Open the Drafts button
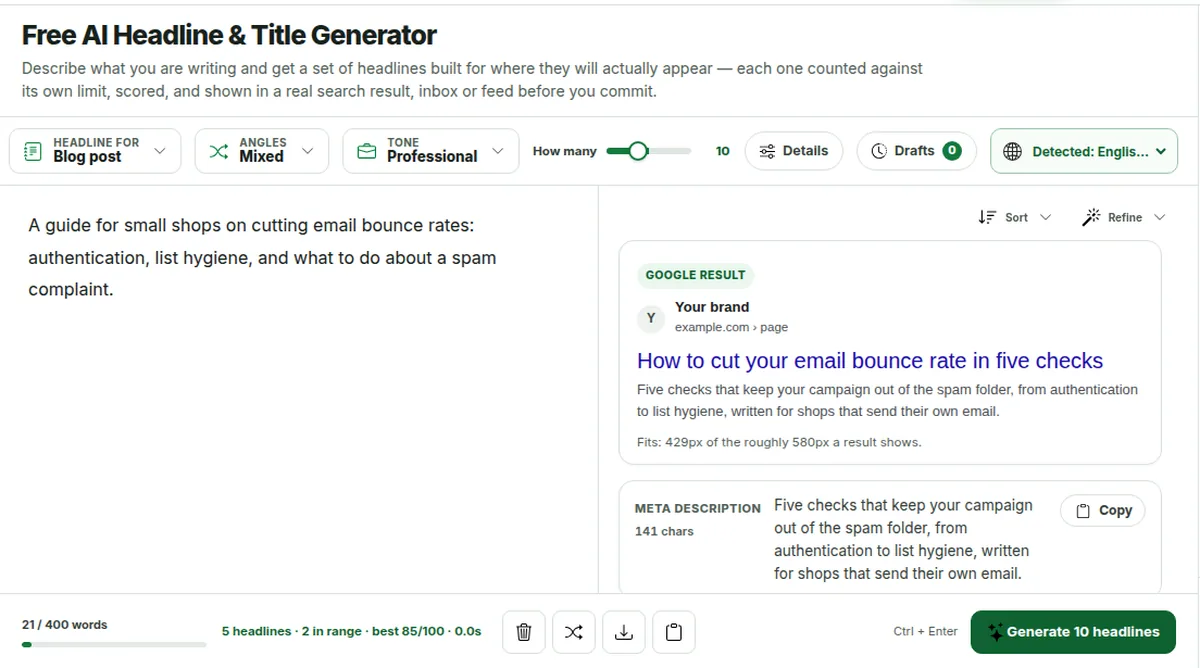The height and width of the screenshot is (668, 1200). (917, 151)
